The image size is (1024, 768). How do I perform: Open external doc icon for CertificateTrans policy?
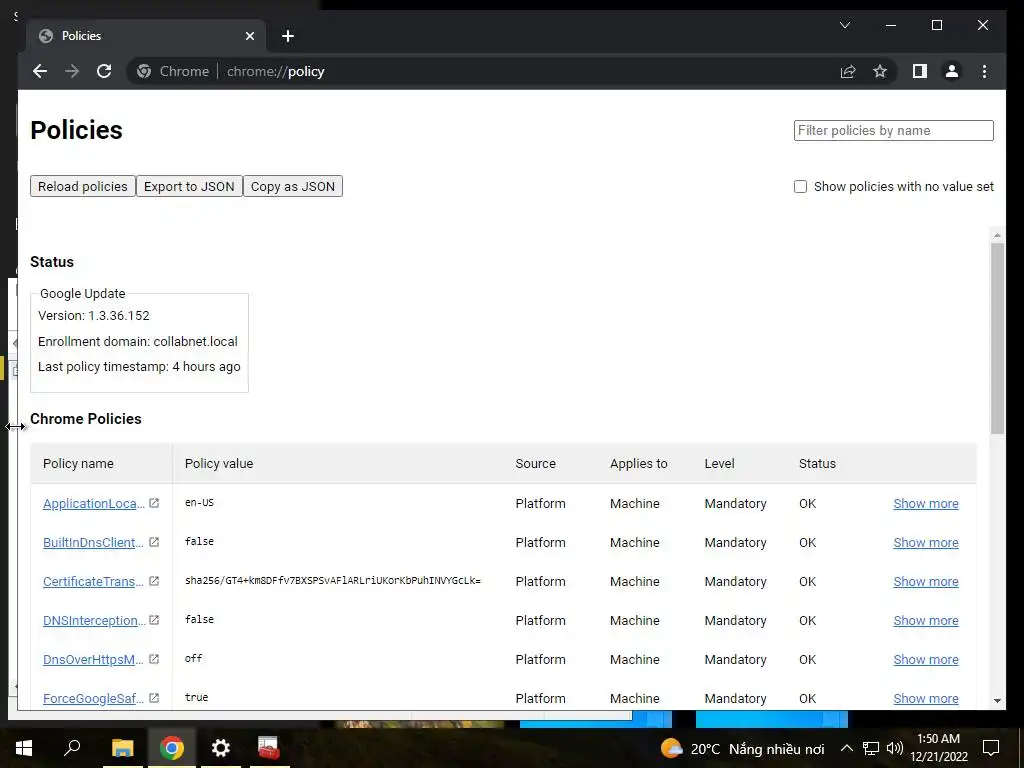154,581
